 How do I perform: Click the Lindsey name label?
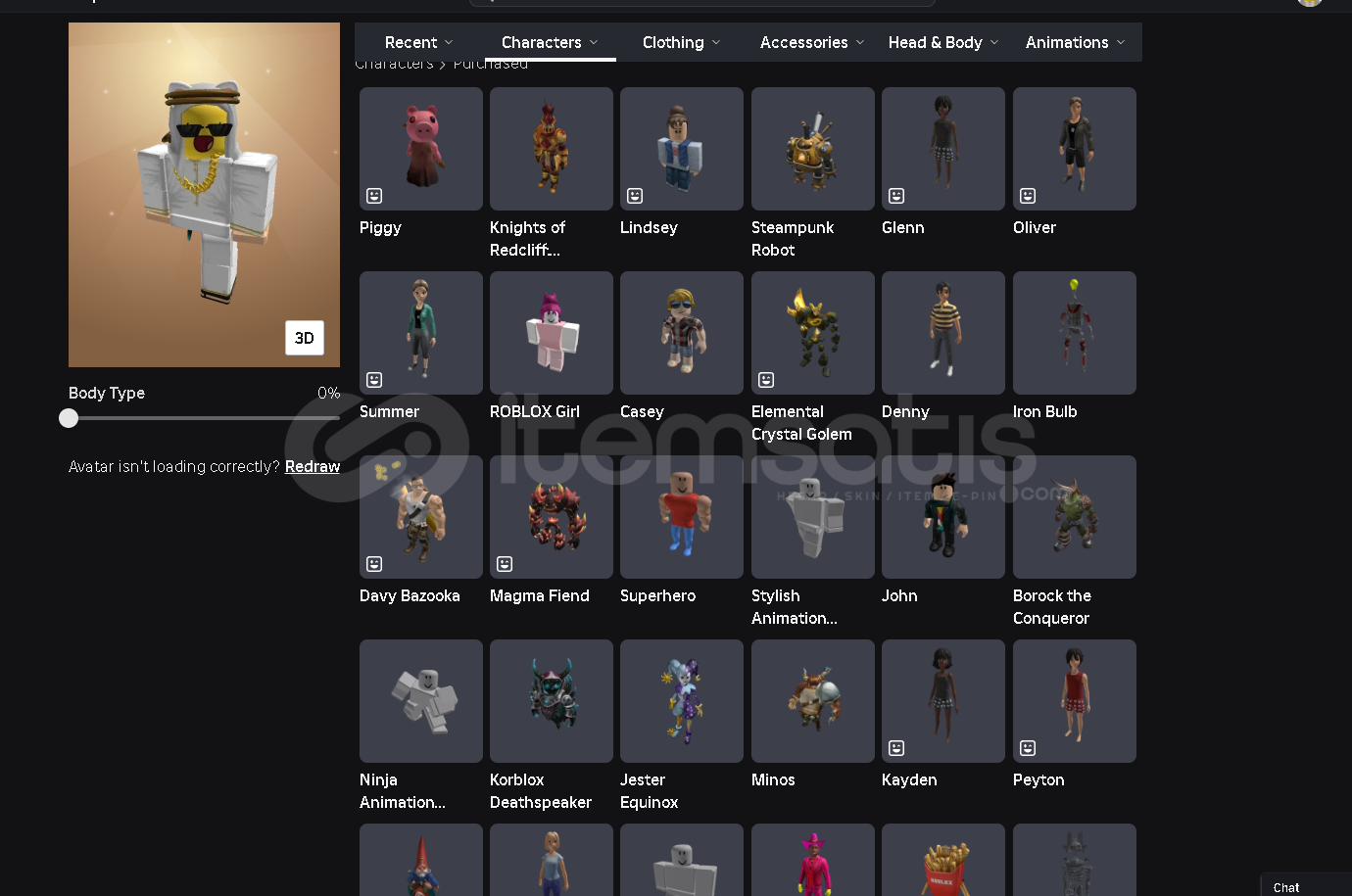click(649, 228)
